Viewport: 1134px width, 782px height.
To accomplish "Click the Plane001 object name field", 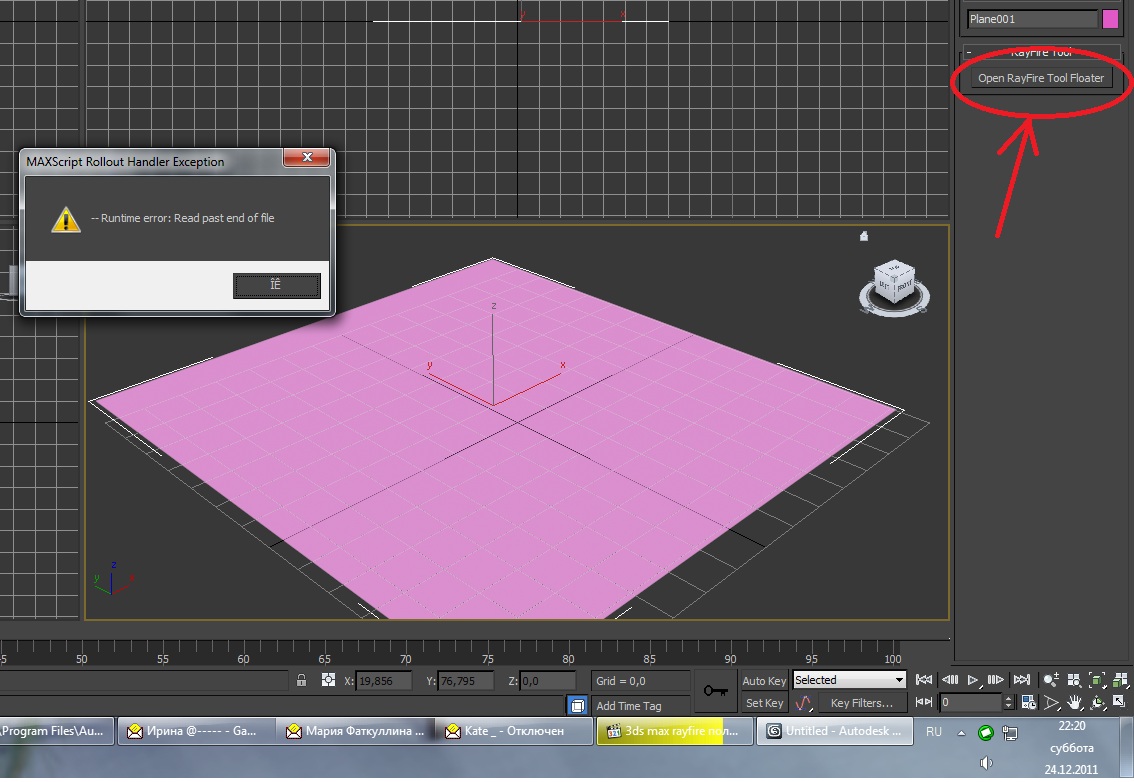I will click(x=1033, y=20).
